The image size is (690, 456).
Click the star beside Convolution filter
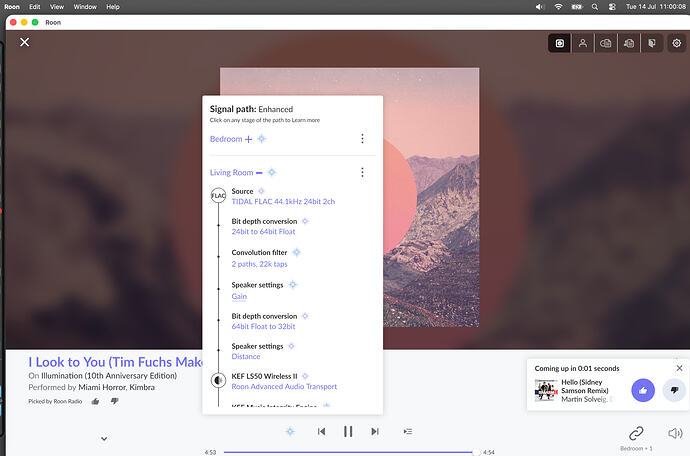coord(297,252)
